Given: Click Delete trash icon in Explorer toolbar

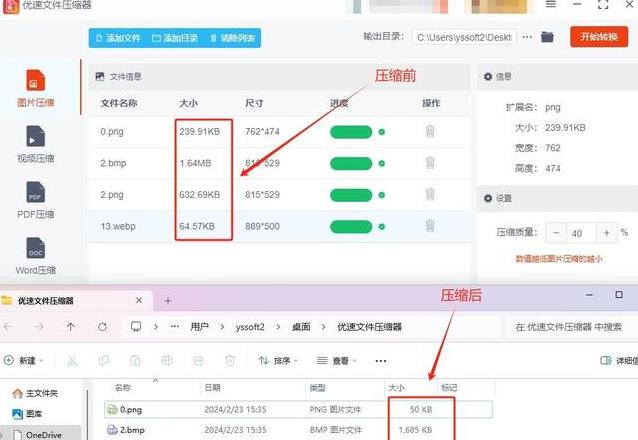Looking at the screenshot, I should tap(230, 361).
